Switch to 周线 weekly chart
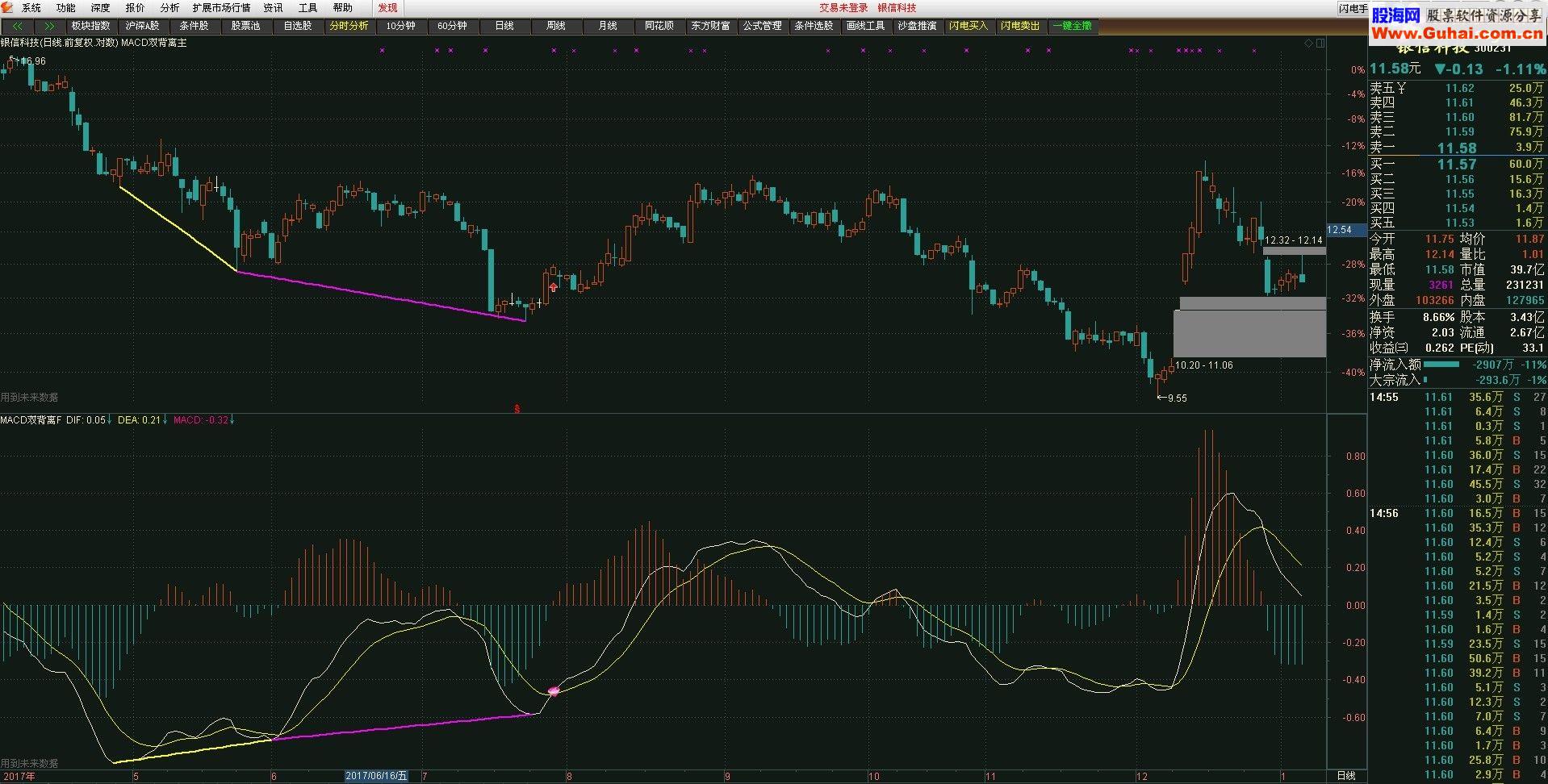This screenshot has height=784, width=1548. tap(556, 26)
